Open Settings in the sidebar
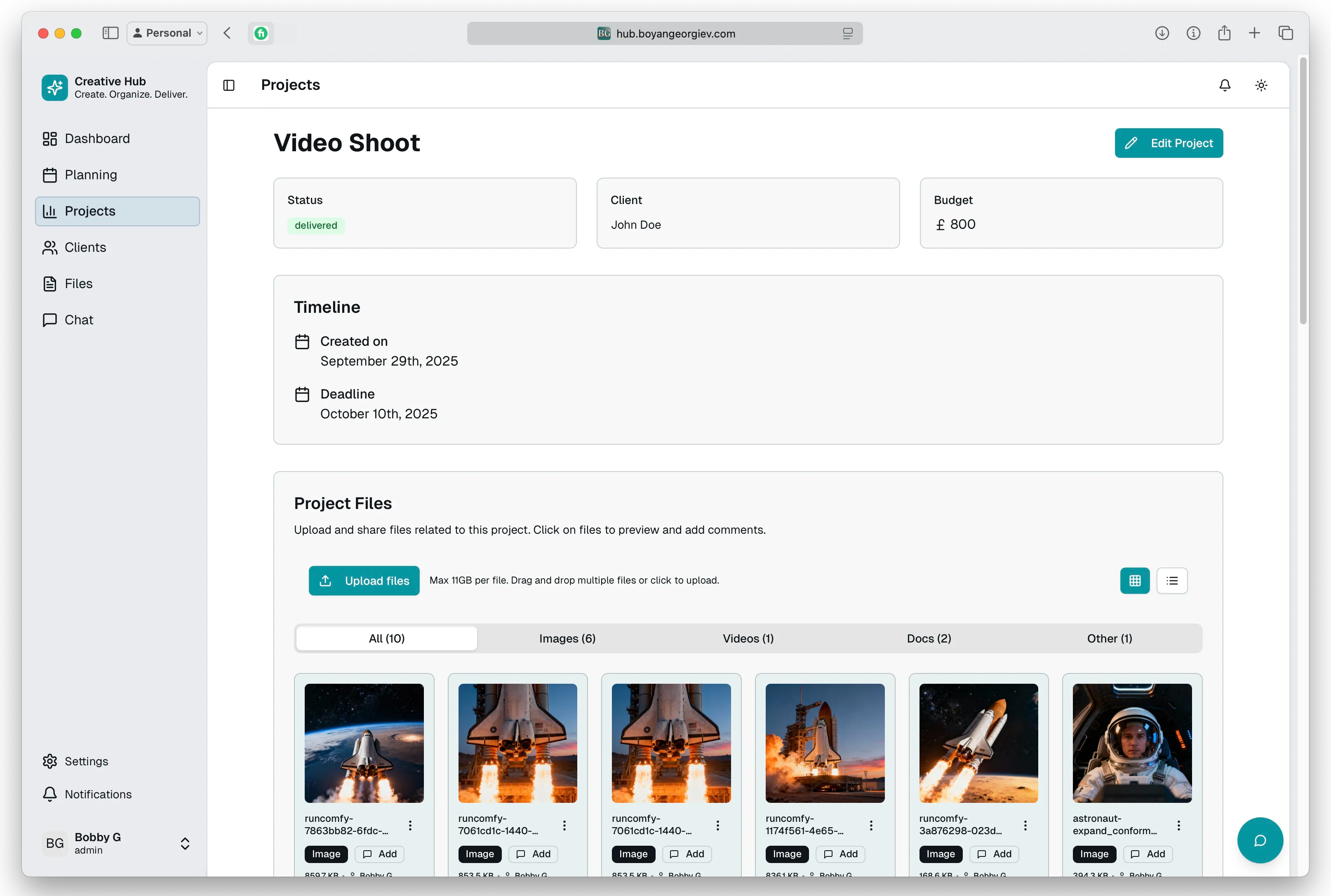This screenshot has height=896, width=1331. [86, 761]
